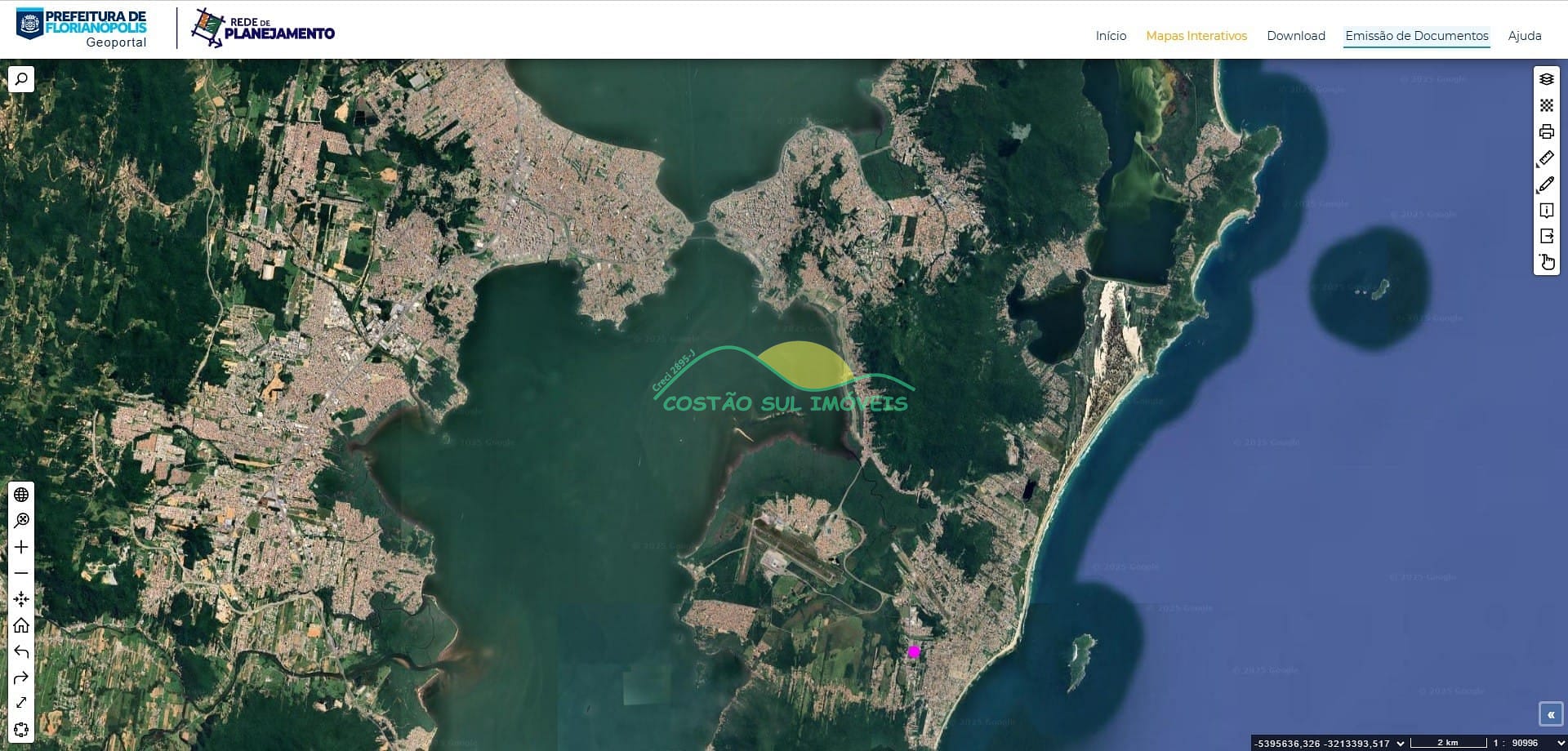Expand the side panel double-chevron
1568x751 pixels.
click(x=1551, y=714)
